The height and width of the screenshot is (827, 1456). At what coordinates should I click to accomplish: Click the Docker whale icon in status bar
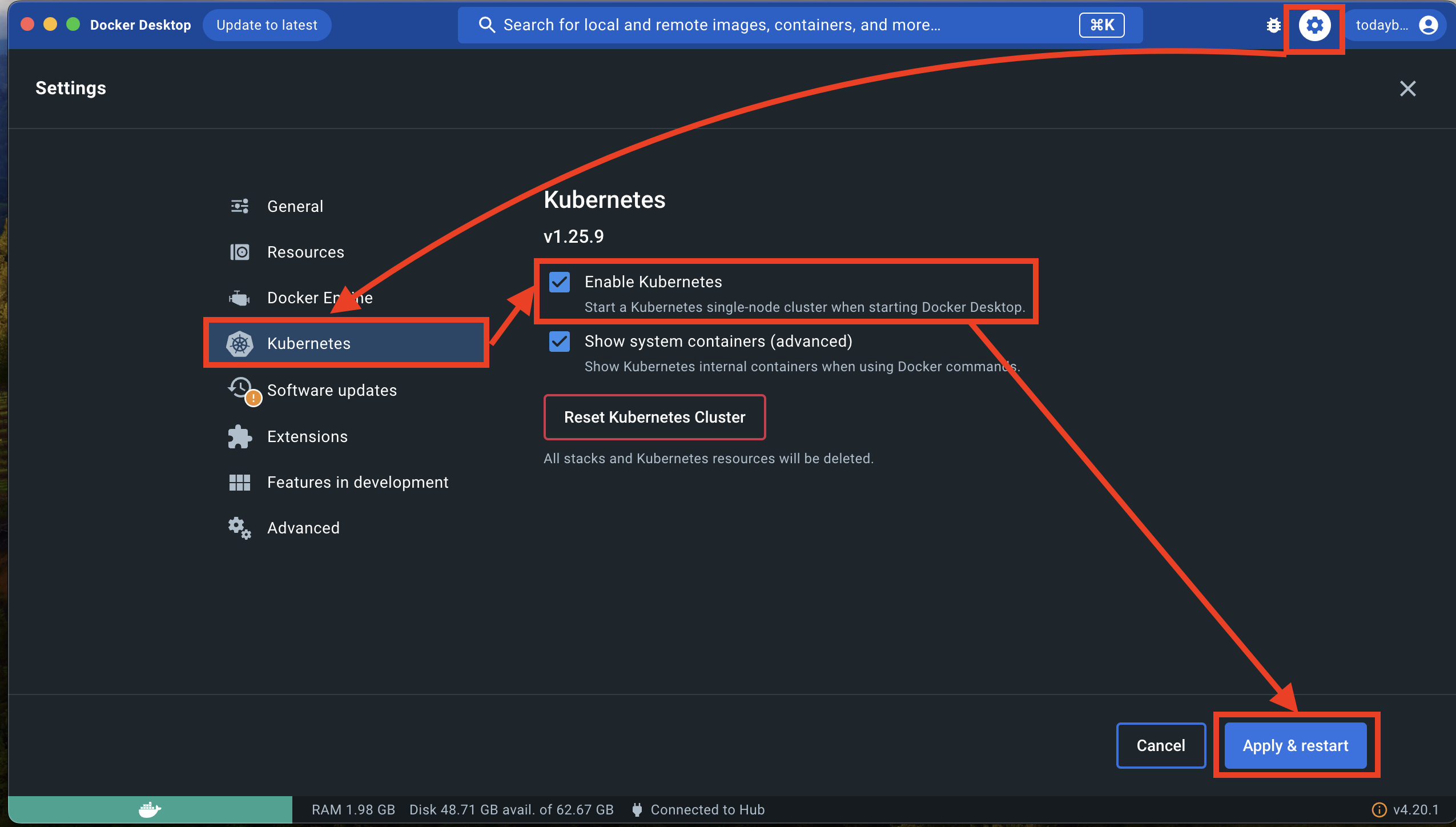(150, 809)
